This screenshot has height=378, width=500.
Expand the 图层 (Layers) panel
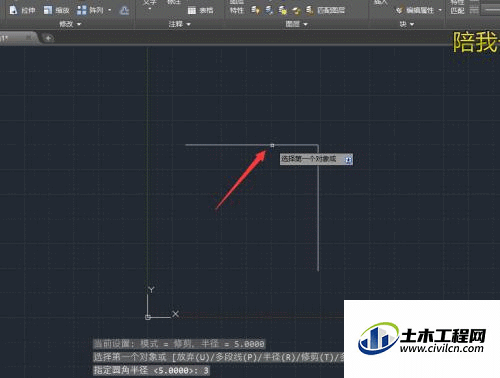click(x=296, y=24)
